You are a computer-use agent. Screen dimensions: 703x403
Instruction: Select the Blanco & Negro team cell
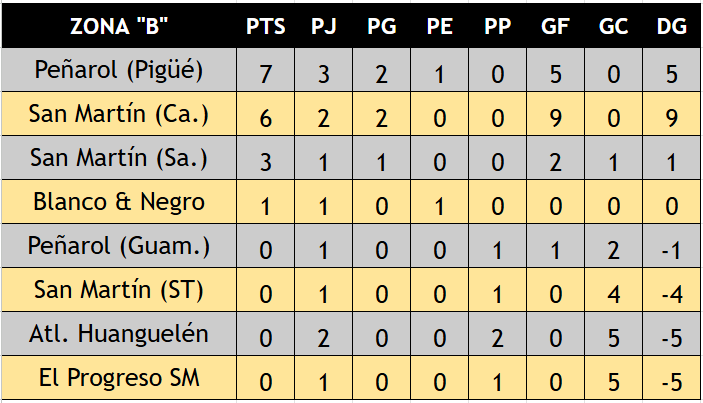click(x=119, y=202)
